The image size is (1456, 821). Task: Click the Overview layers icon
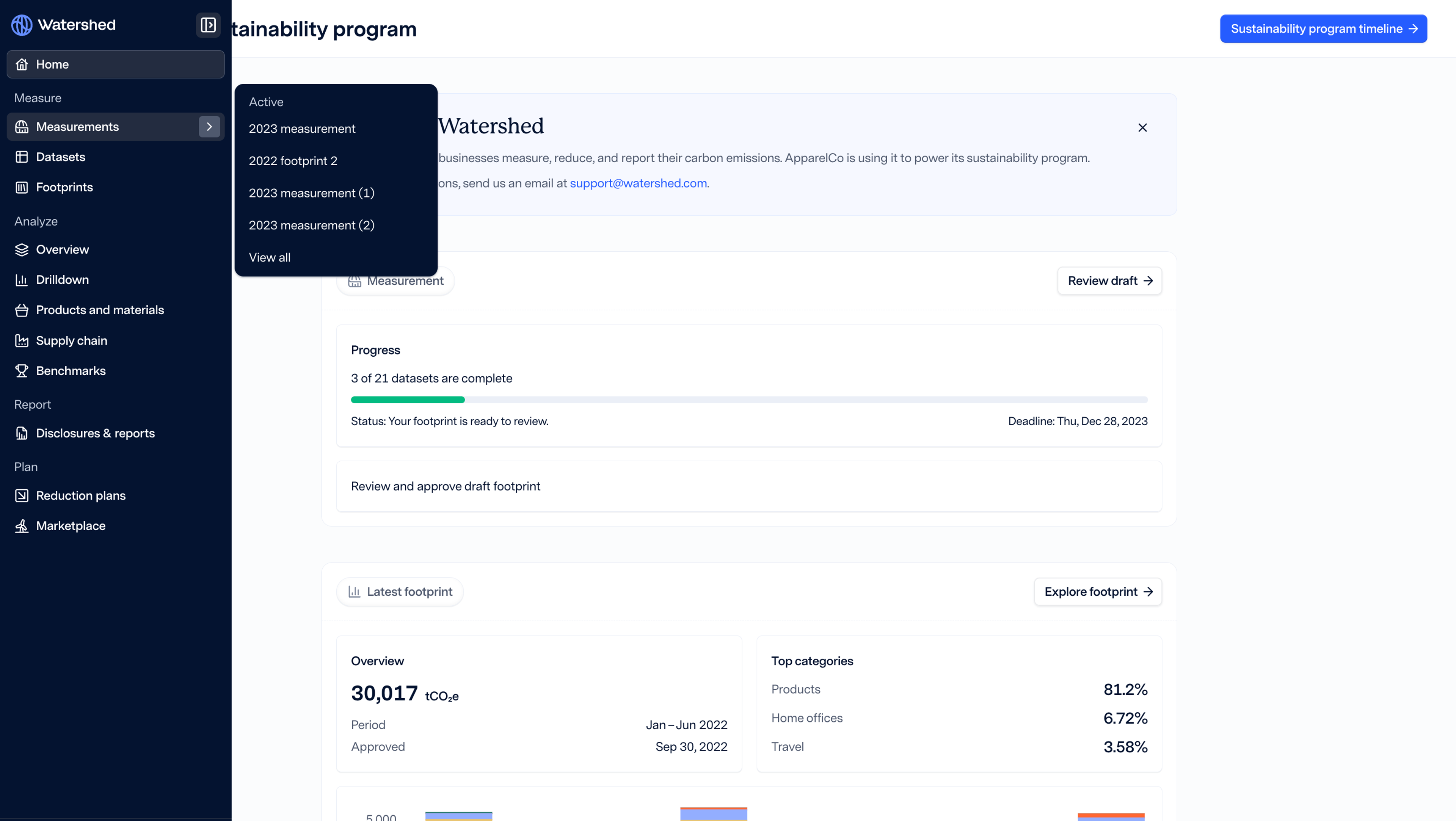(x=22, y=250)
